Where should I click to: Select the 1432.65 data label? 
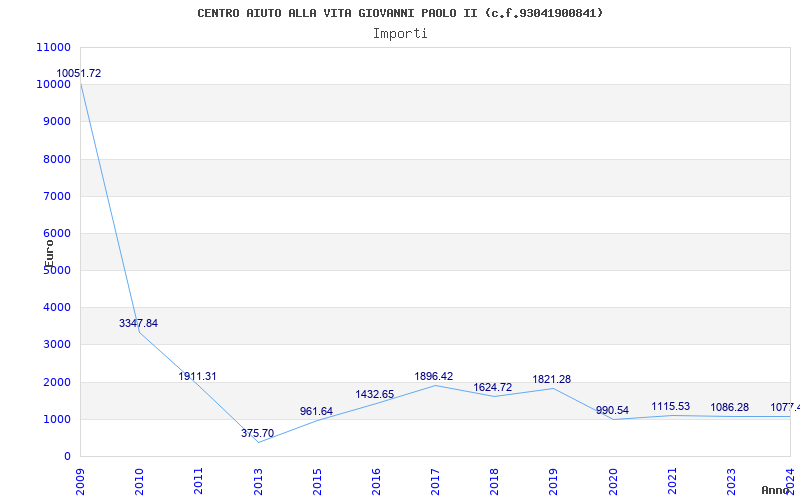[375, 394]
